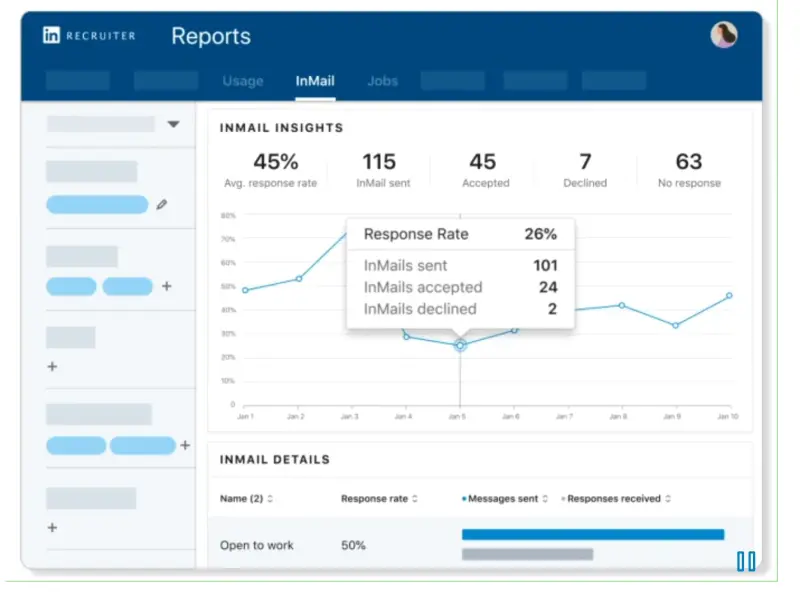The width and height of the screenshot is (800, 600).
Task: Click the highlighted Jan 5 data point
Action: [x=460, y=345]
